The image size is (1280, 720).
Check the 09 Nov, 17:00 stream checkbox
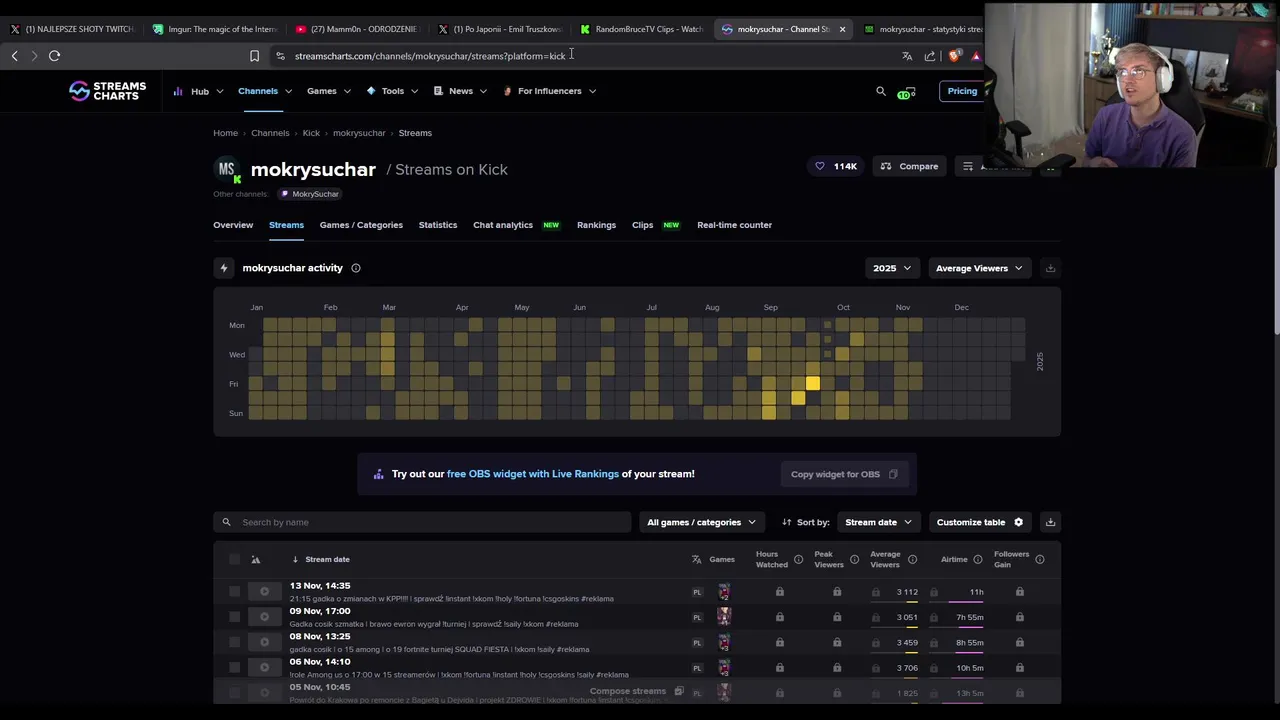point(234,617)
